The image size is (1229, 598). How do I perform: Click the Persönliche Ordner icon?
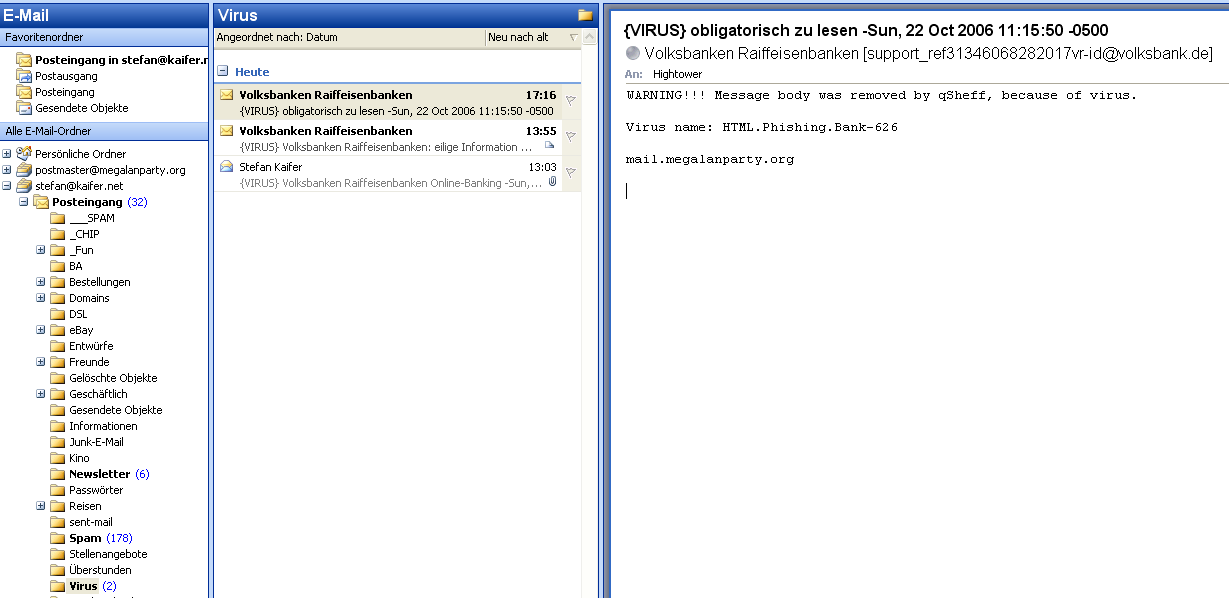pos(24,154)
